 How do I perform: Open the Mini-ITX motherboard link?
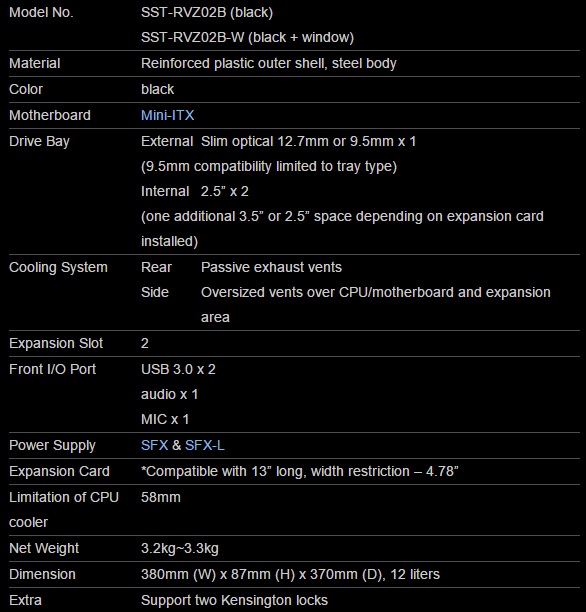(167, 115)
